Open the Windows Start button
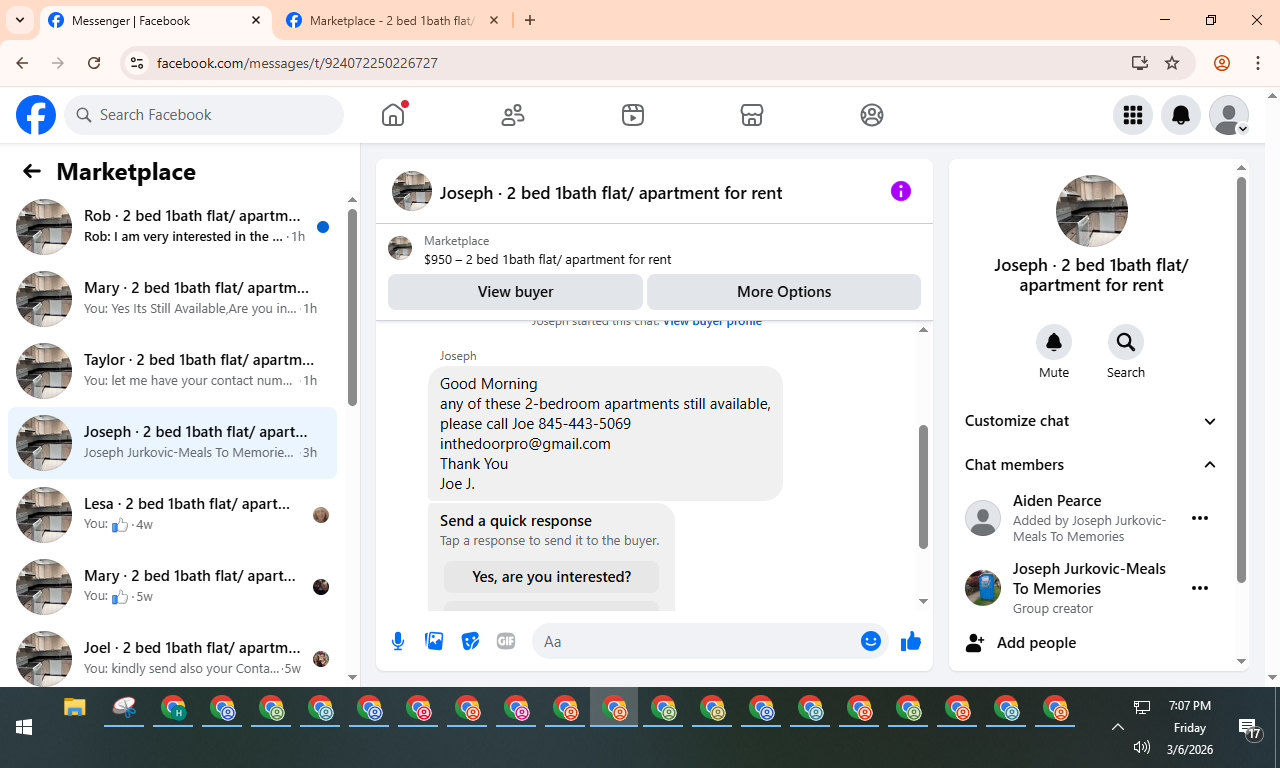 pyautogui.click(x=24, y=727)
